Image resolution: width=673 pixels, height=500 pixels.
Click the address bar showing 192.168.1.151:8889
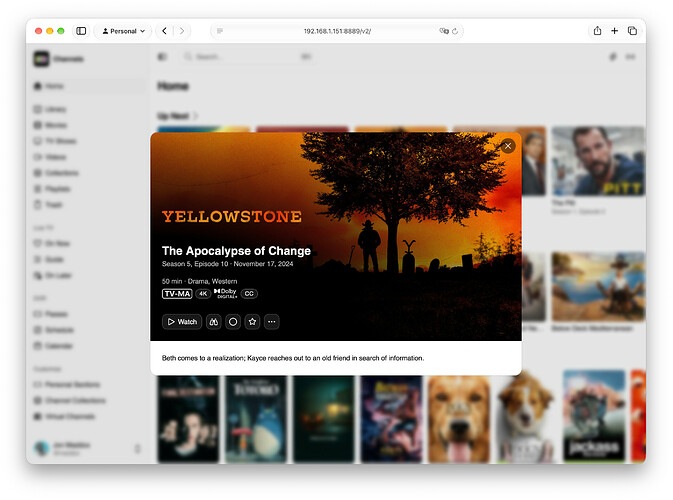[x=337, y=31]
